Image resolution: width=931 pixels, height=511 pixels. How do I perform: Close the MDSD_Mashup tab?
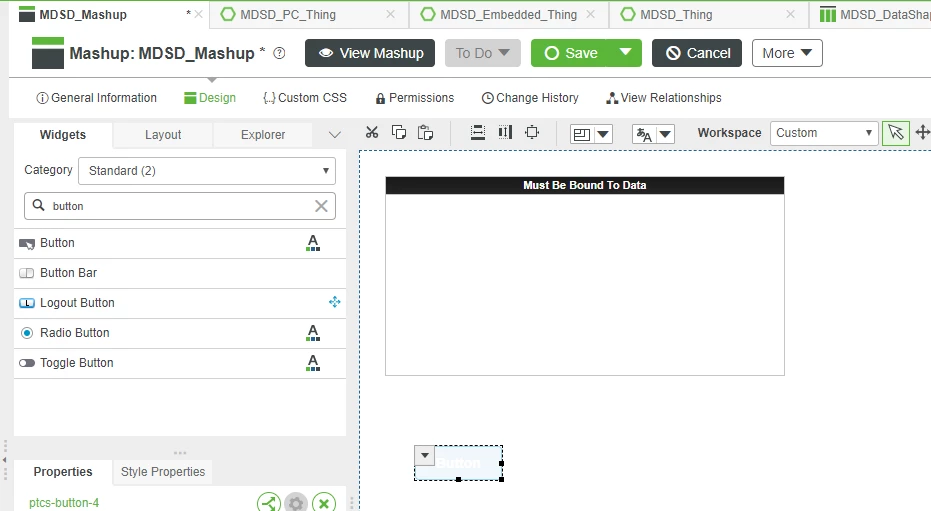tap(198, 14)
